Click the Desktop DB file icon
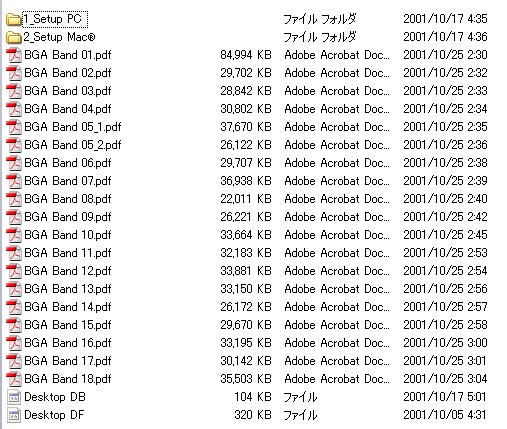 pyautogui.click(x=14, y=397)
